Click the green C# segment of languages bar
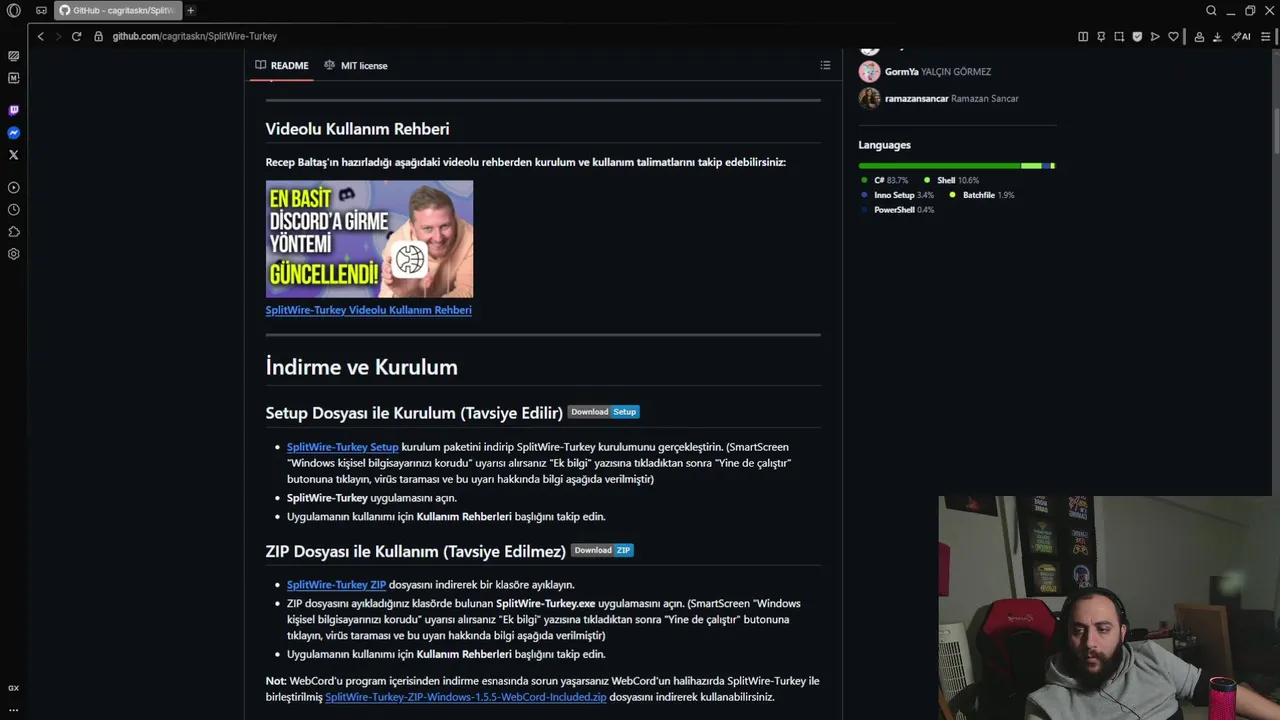The image size is (1280, 720). point(939,166)
